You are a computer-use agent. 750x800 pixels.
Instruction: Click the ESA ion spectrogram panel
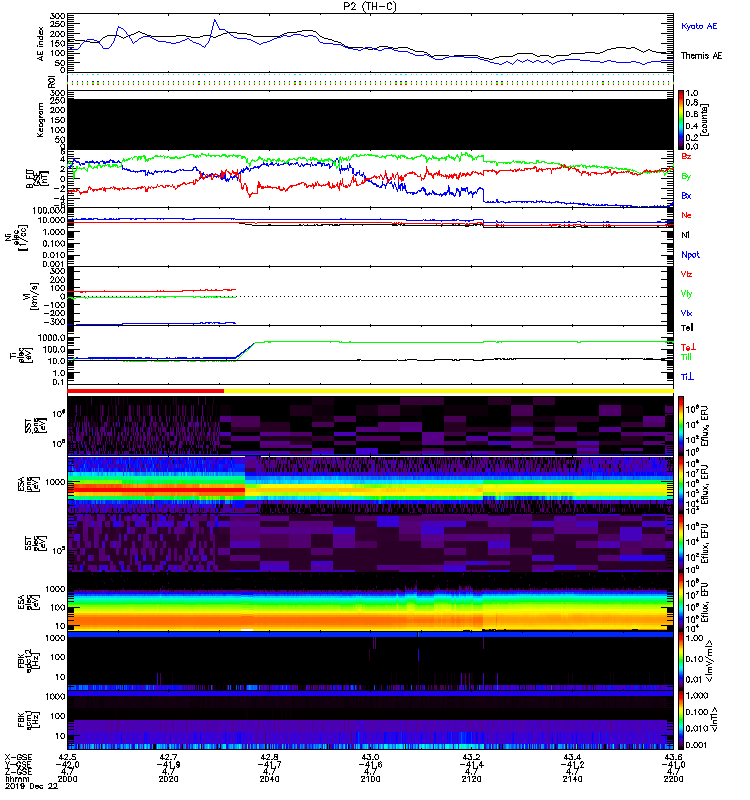370,484
